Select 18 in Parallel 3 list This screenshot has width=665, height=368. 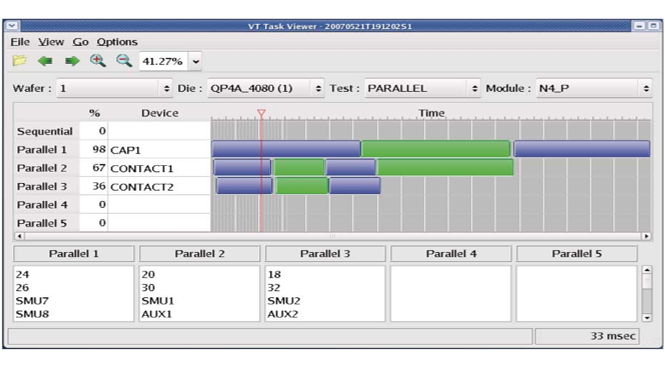click(x=274, y=275)
